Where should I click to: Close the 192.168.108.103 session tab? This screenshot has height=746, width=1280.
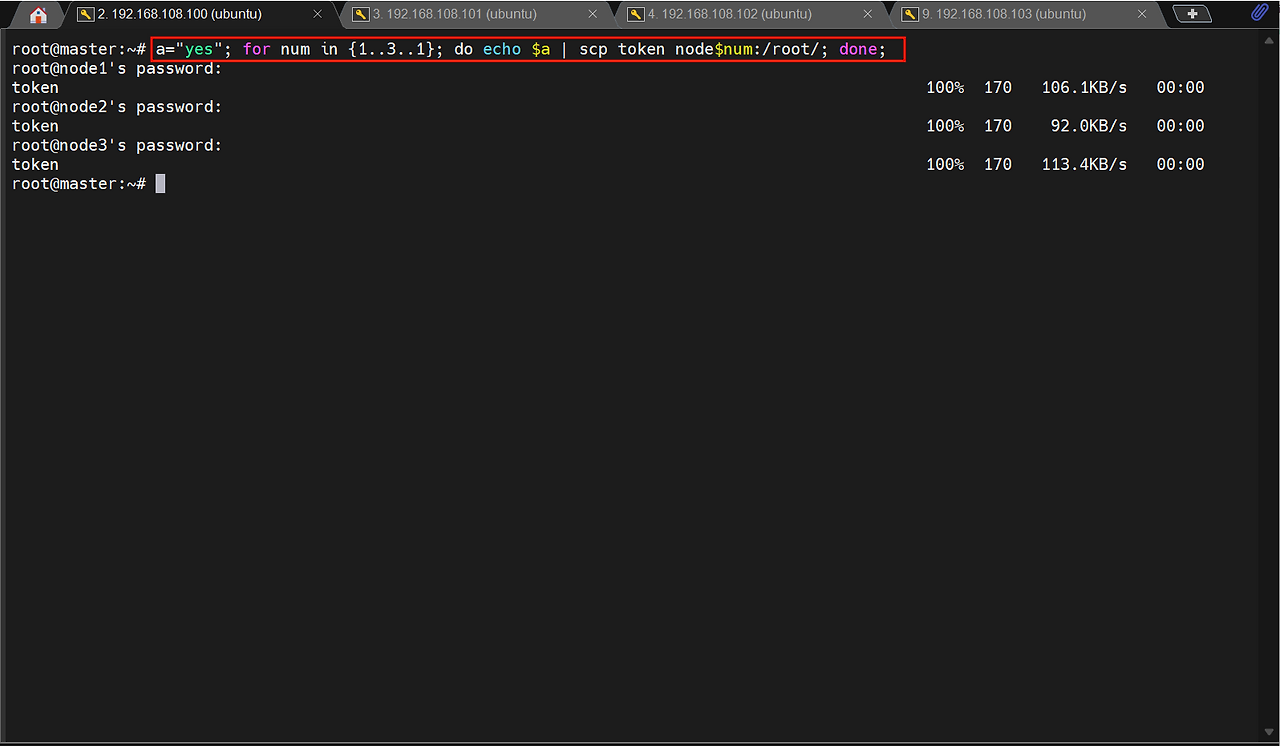click(x=1142, y=15)
